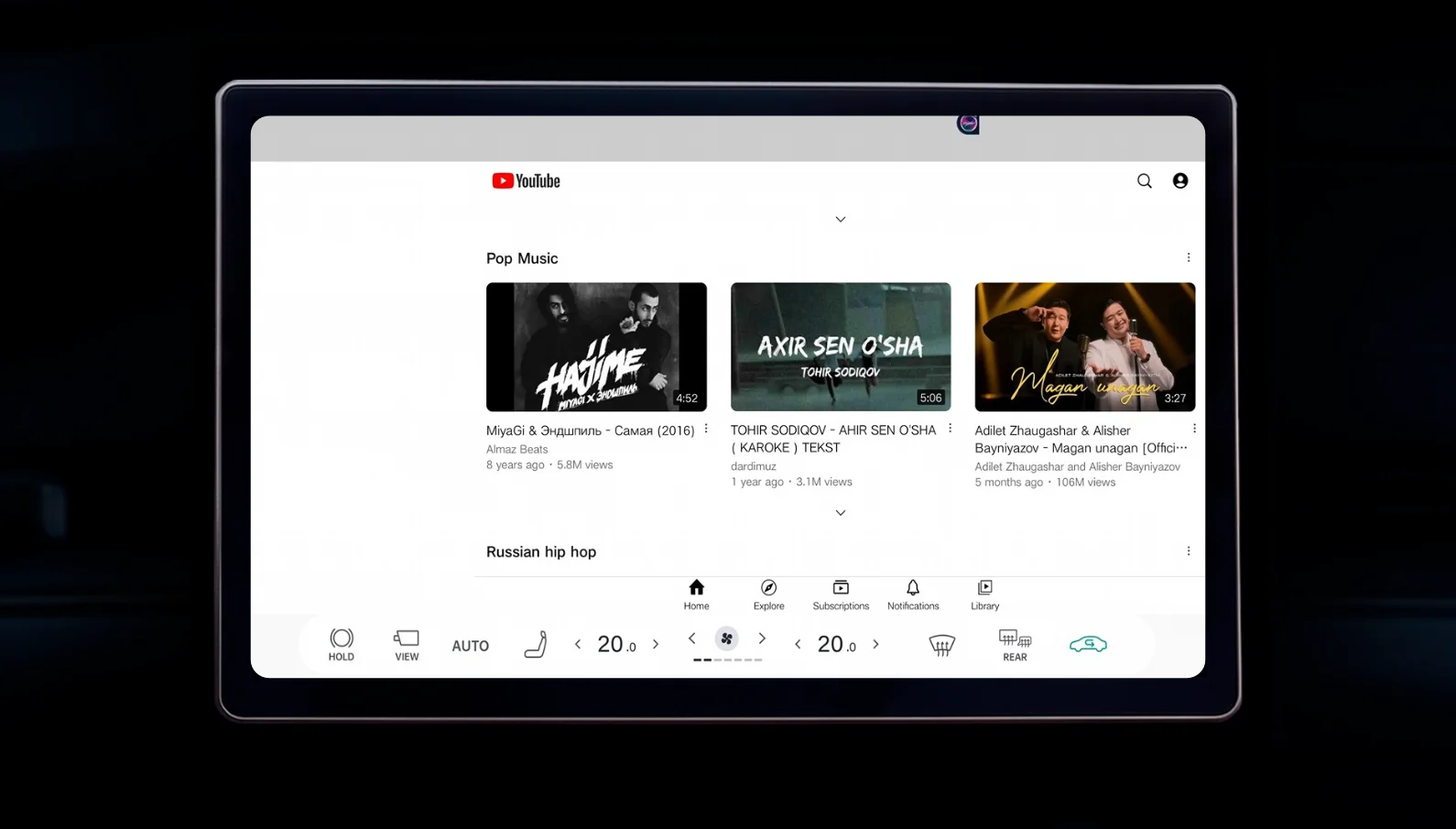The width and height of the screenshot is (1456, 829).
Task: Toggle the front windshield defrost
Action: 941,645
